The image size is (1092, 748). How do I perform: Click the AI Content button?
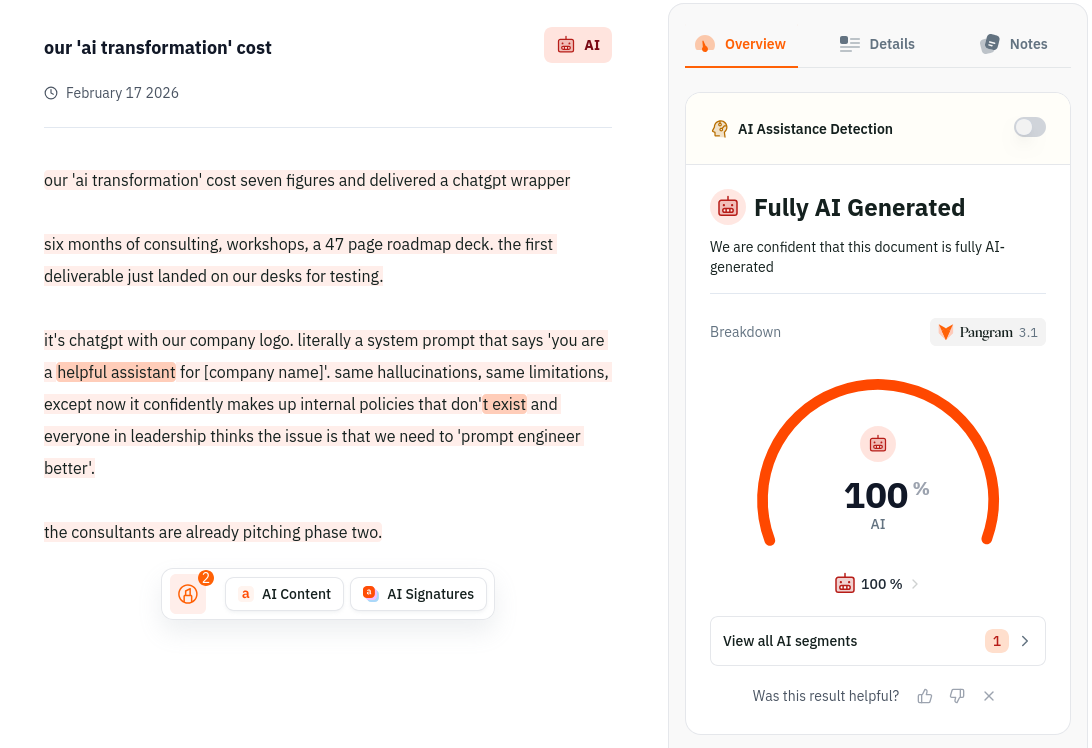(x=284, y=594)
